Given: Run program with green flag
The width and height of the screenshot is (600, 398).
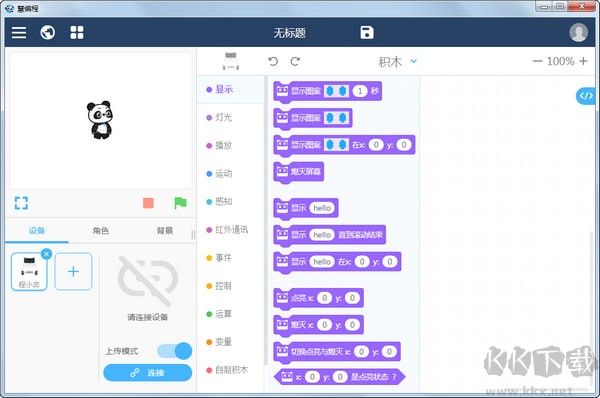Looking at the screenshot, I should pos(180,203).
